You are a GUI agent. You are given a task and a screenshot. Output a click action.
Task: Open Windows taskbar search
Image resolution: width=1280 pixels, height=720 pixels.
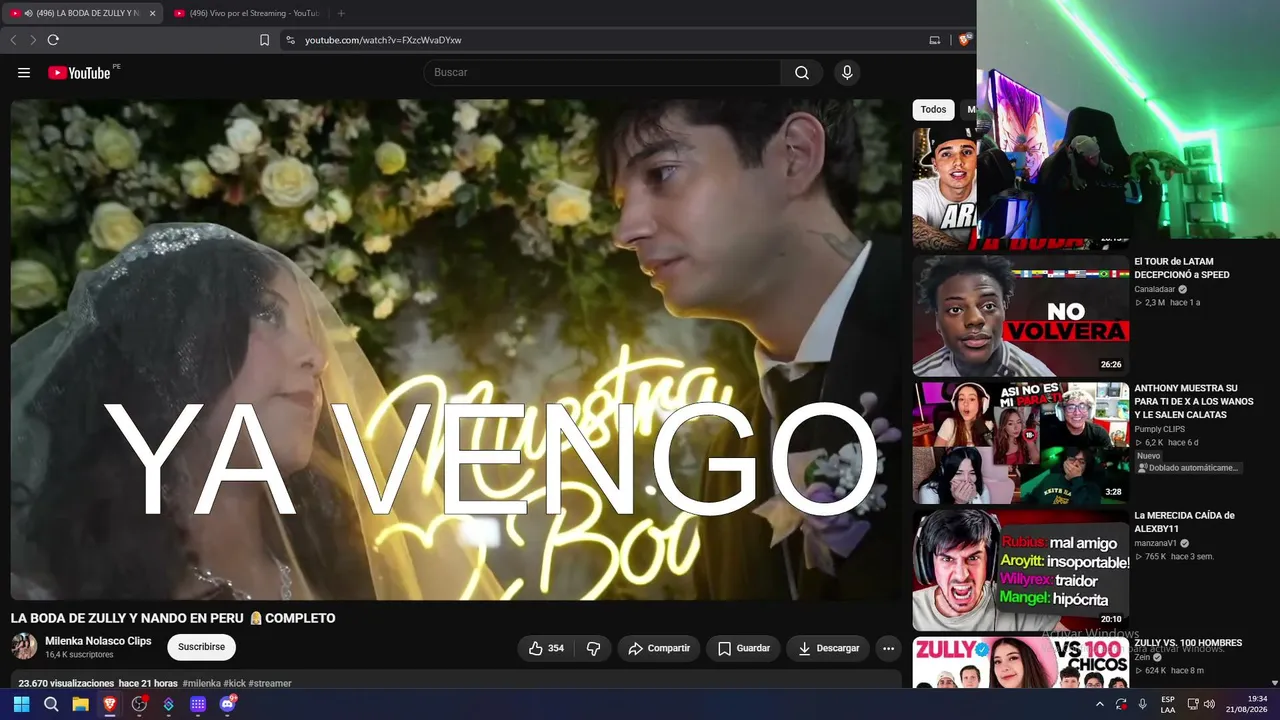[51, 704]
